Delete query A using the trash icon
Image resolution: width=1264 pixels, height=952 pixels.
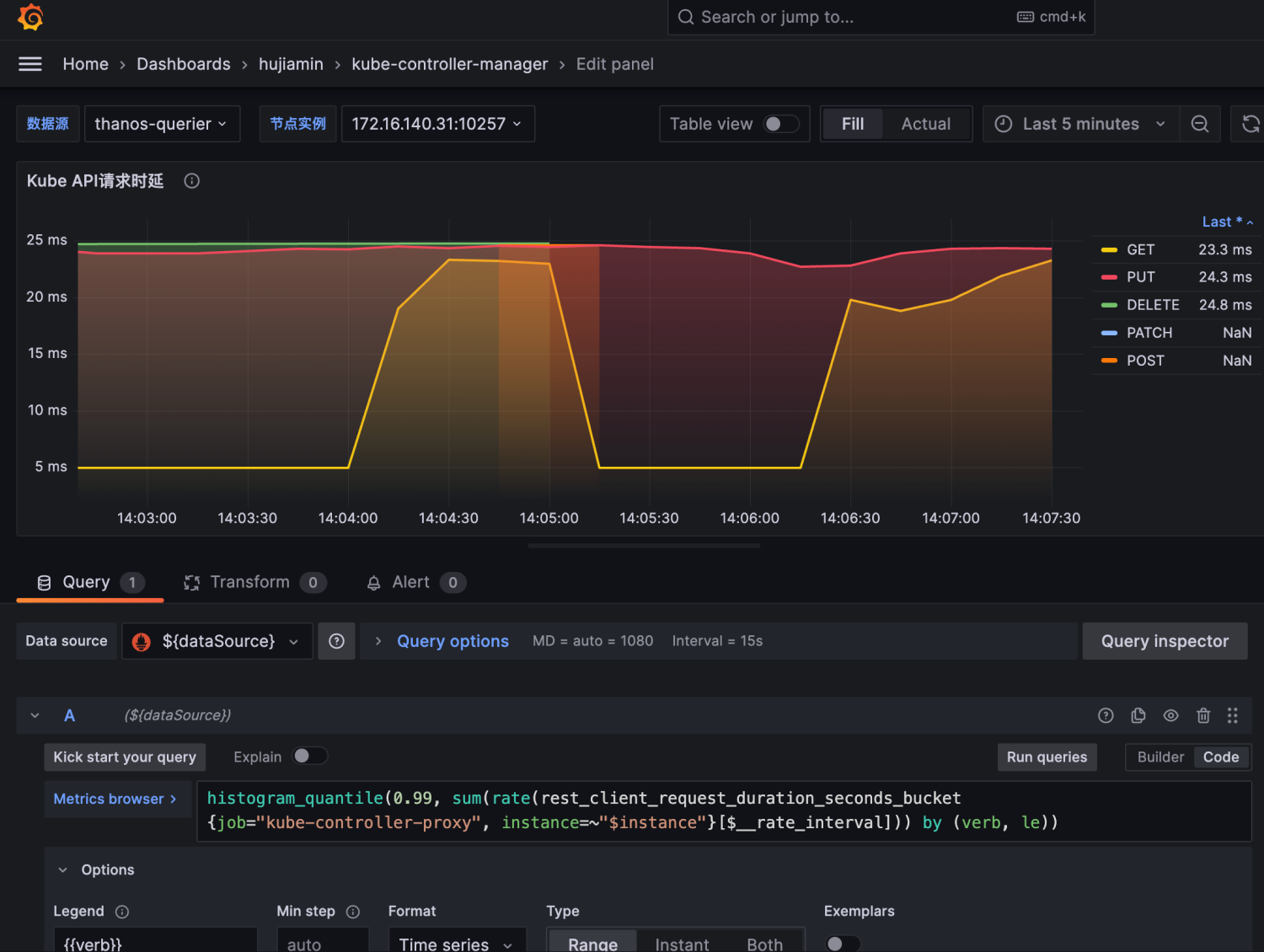pos(1203,715)
